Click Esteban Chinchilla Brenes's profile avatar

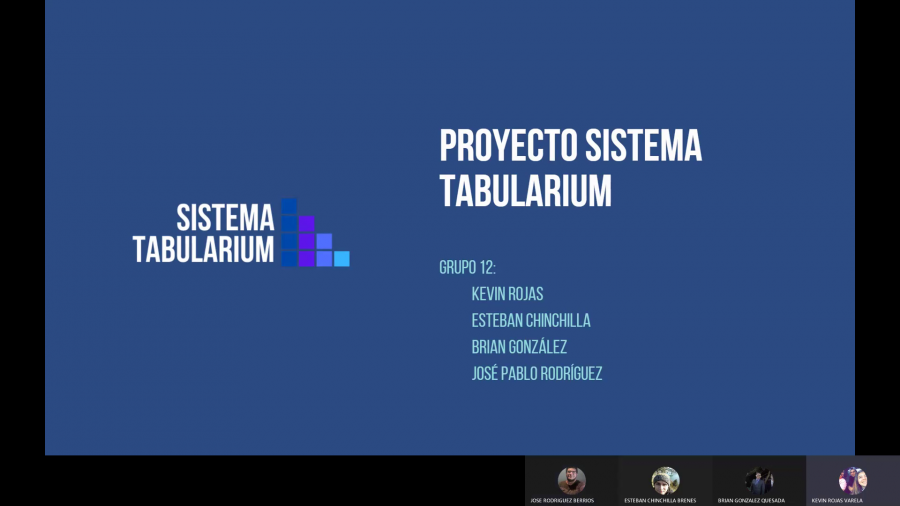point(665,480)
